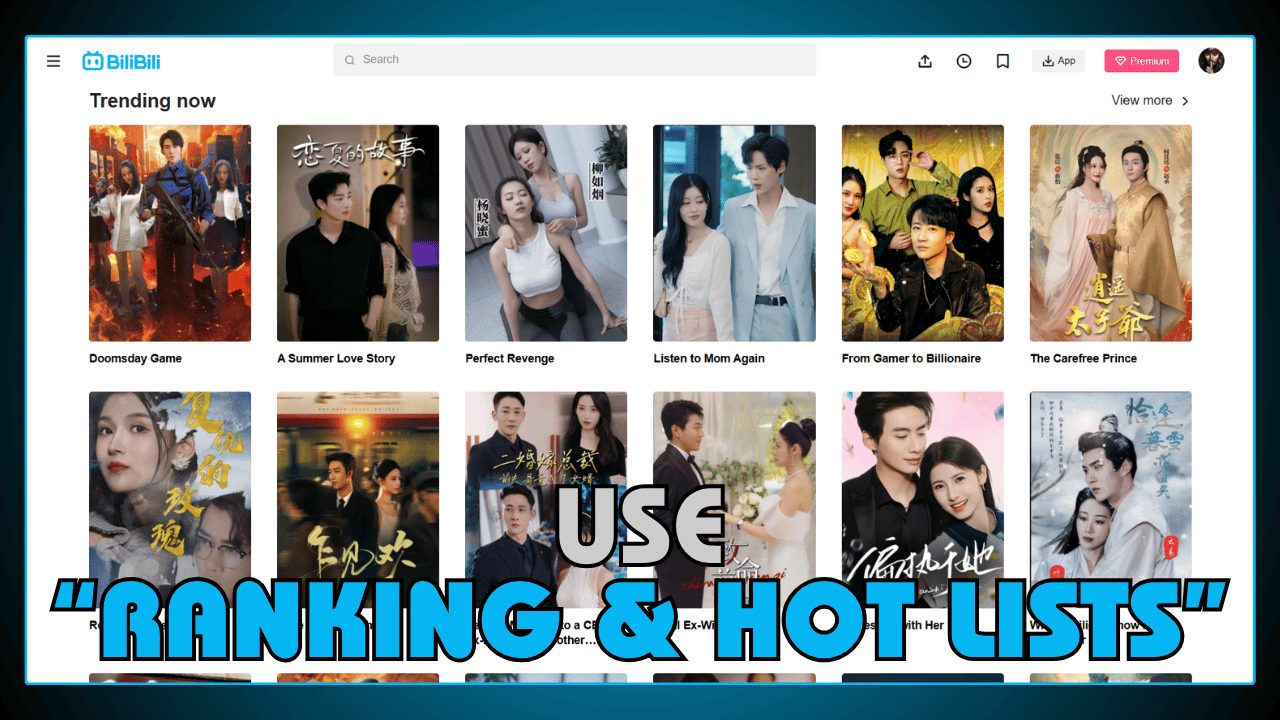Go to the BiliBili home logo
The image size is (1280, 720).
pyautogui.click(x=121, y=61)
